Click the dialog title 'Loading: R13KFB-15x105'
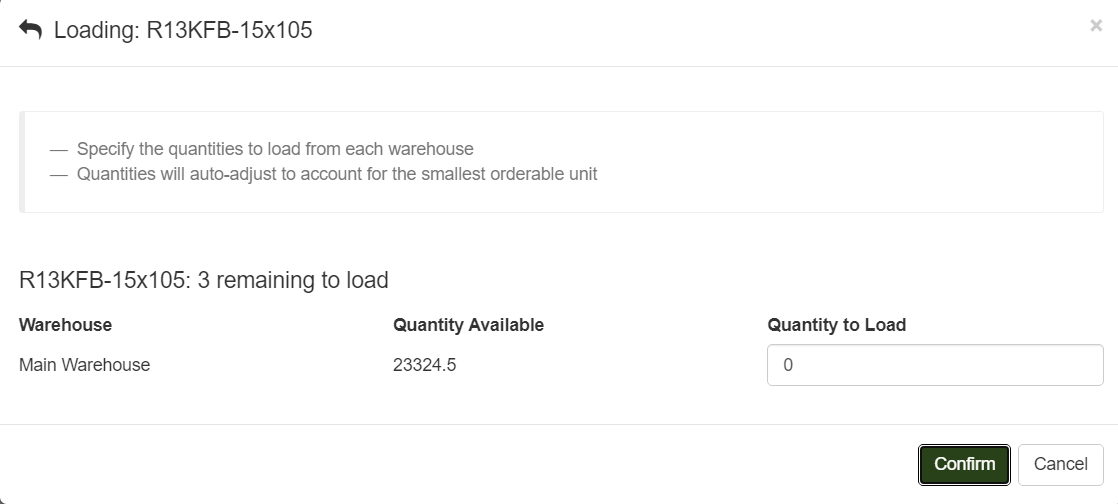Image resolution: width=1118 pixels, height=504 pixels. point(183,30)
